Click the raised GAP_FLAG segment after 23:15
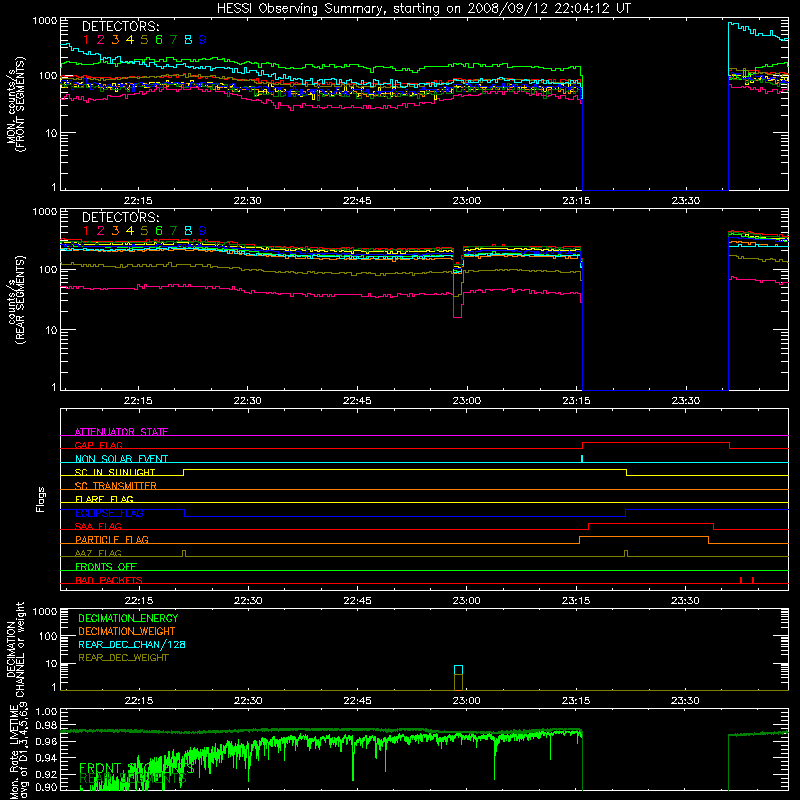Viewport: 800px width, 800px height. (656, 443)
